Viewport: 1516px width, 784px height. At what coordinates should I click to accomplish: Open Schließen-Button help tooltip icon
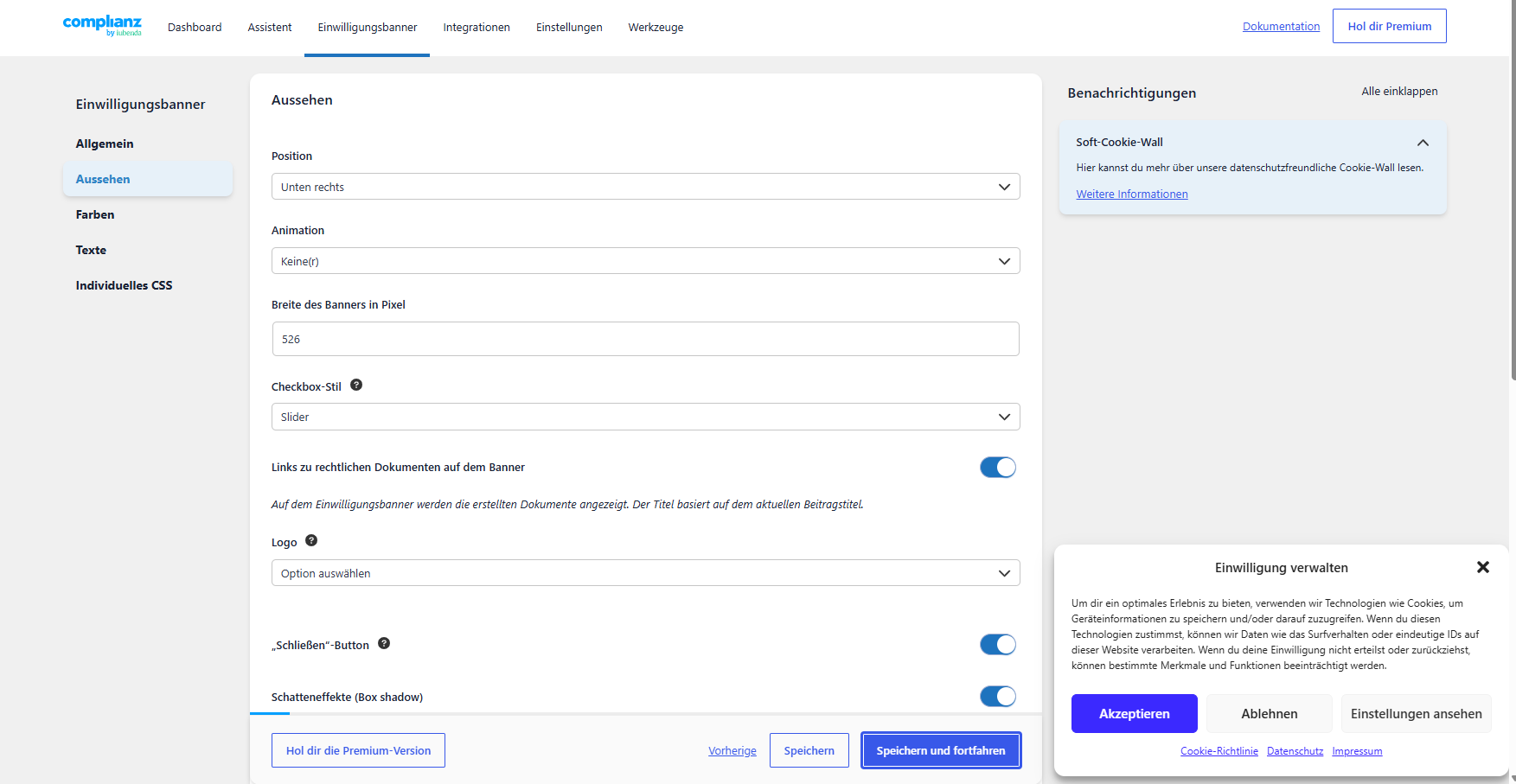click(x=384, y=644)
